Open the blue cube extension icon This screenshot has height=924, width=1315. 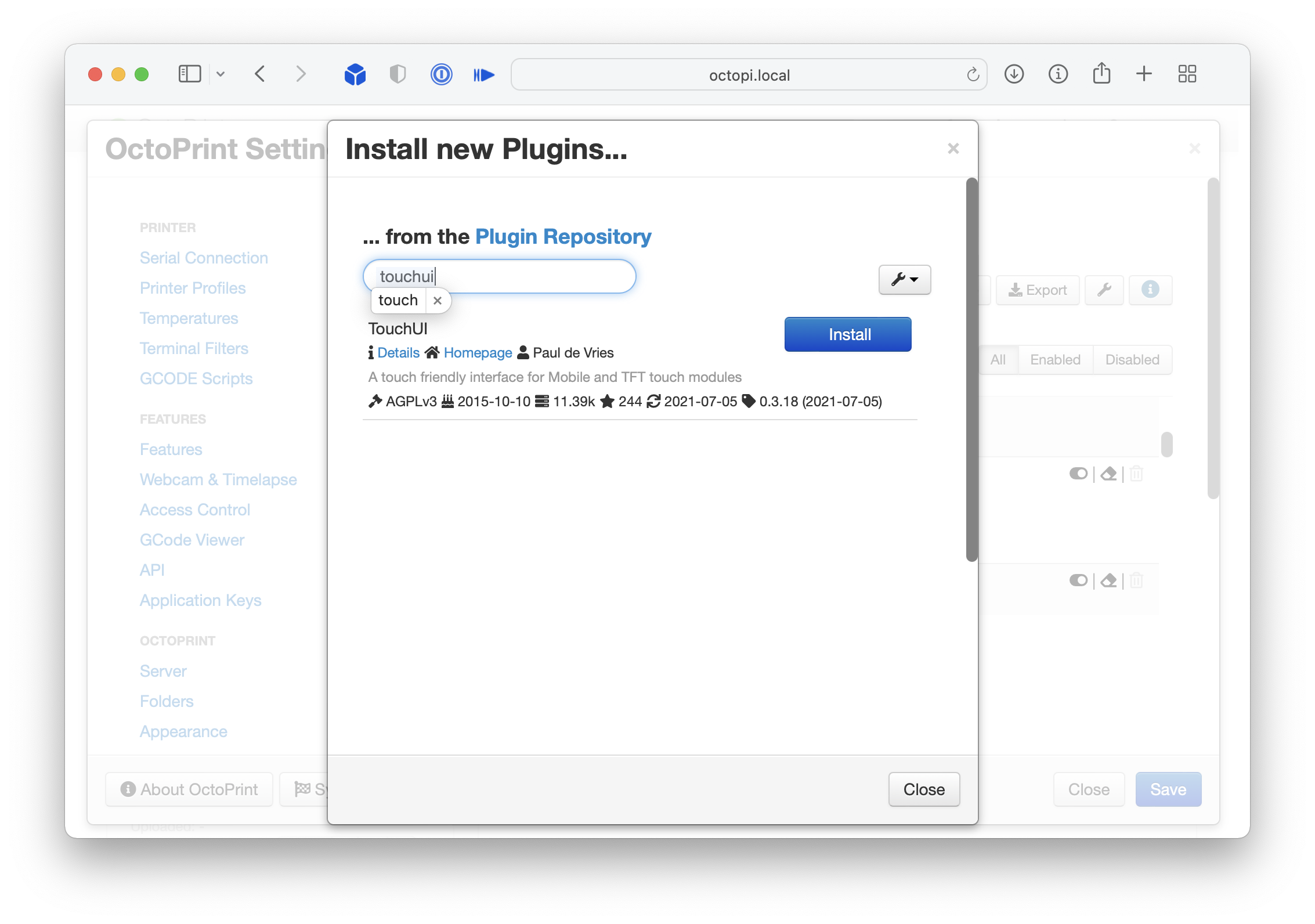point(355,74)
